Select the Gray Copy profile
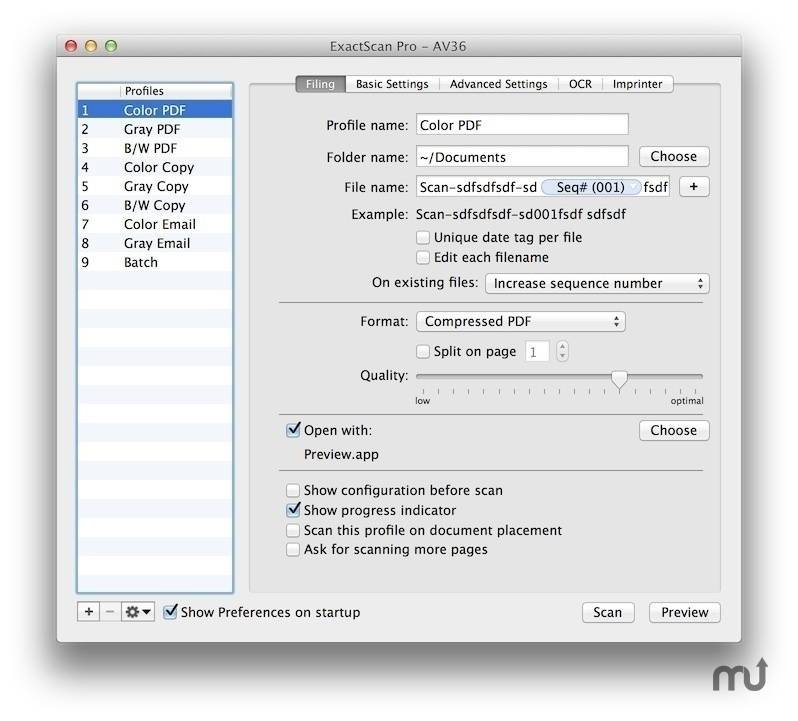Viewport: 798px width, 721px height. coord(155,186)
